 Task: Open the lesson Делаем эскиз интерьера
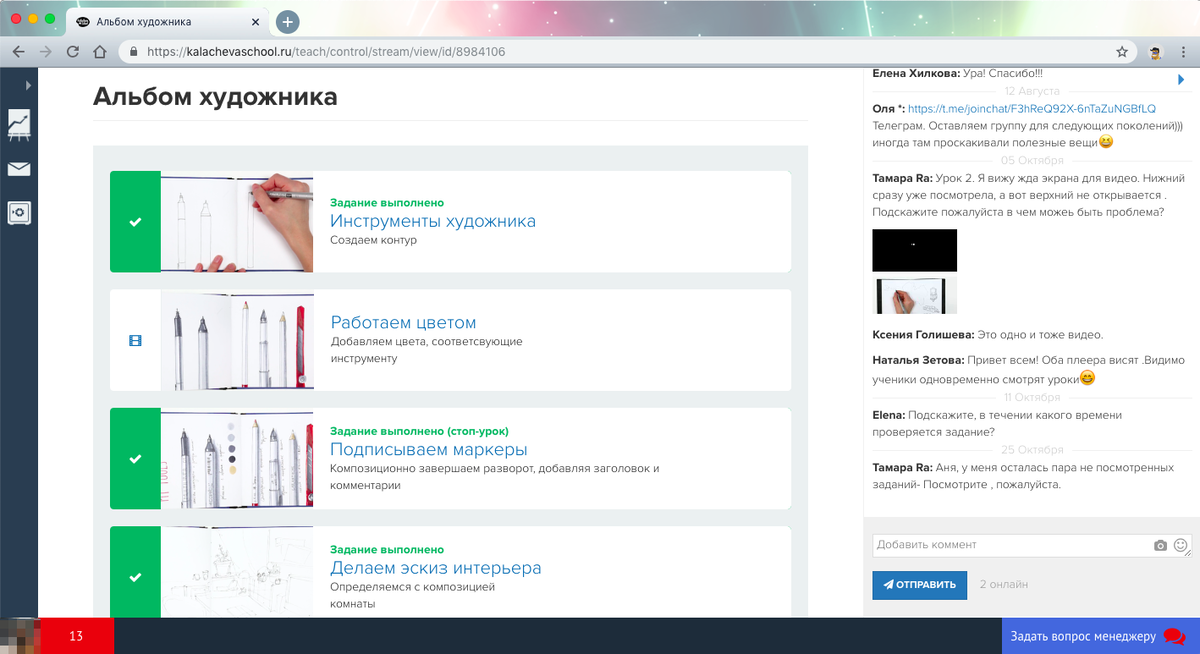click(x=436, y=568)
